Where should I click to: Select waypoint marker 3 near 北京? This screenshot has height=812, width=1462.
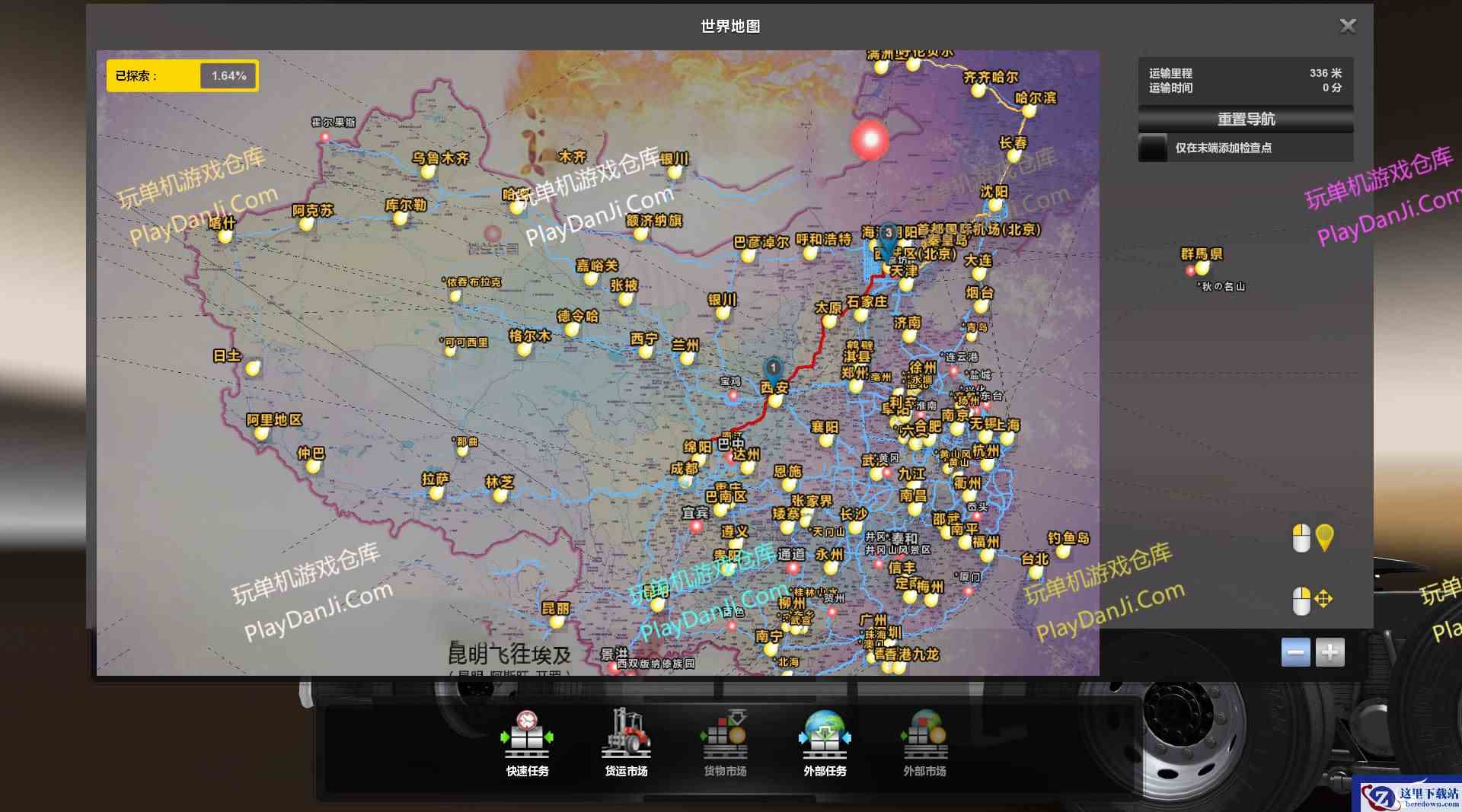888,234
